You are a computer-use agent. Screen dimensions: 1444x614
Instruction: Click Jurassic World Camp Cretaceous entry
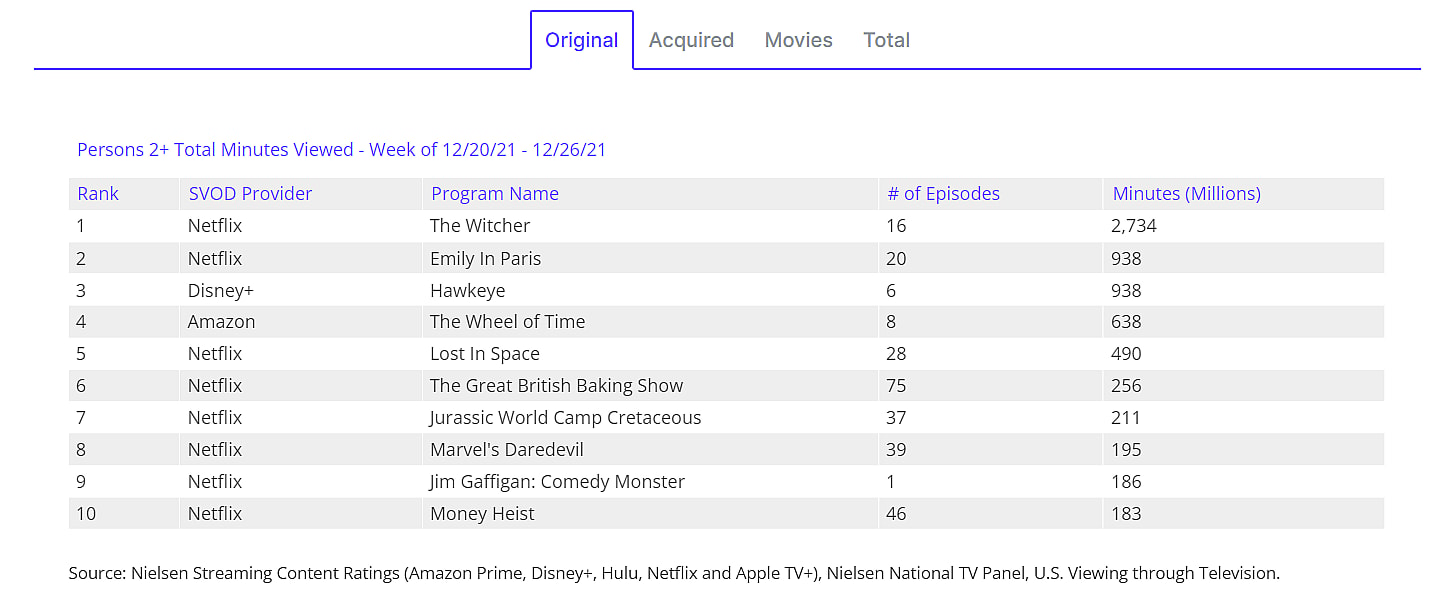pyautogui.click(x=565, y=418)
